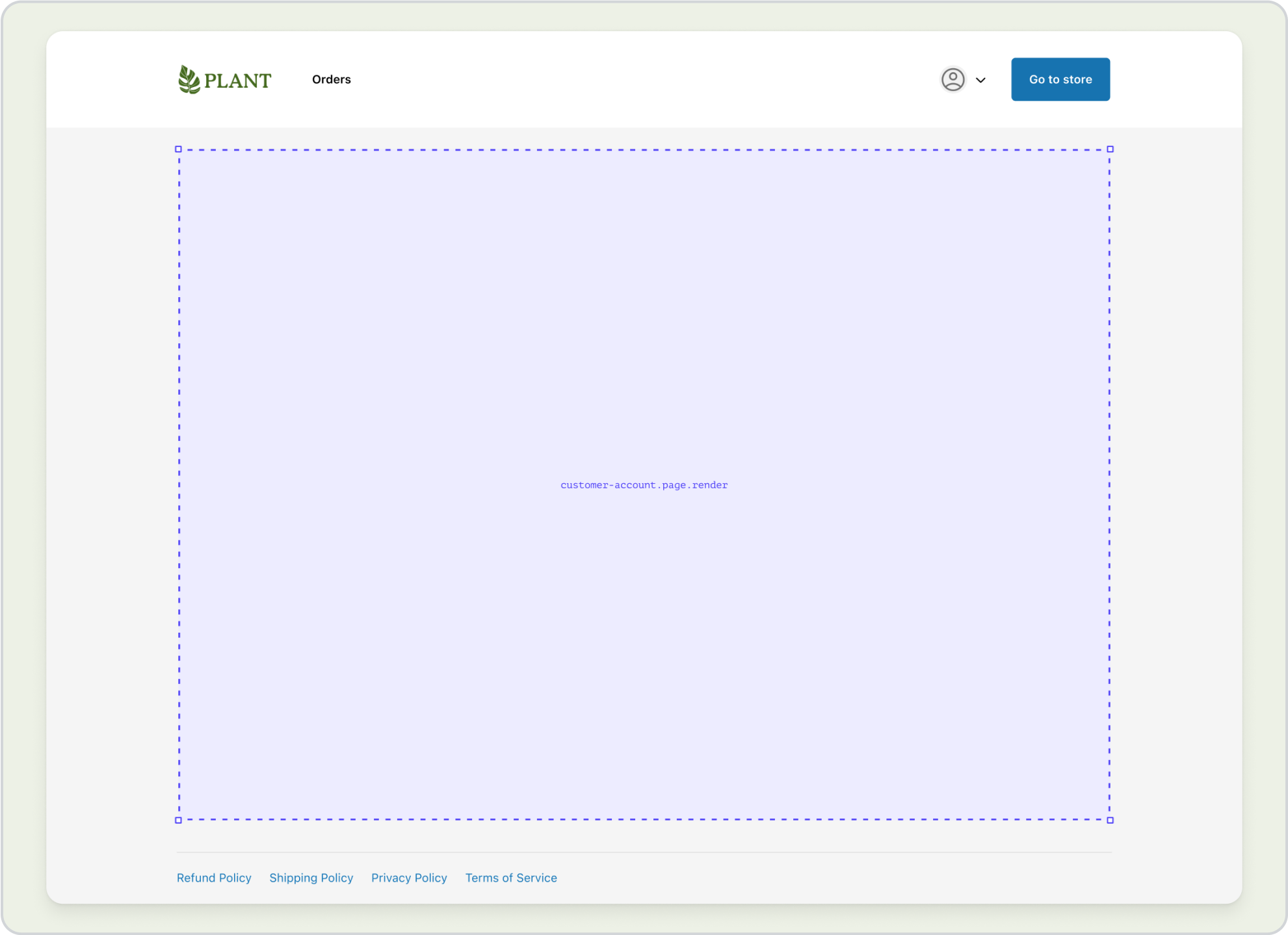Select the green leaf mark beside PLANT wordmark
This screenshot has width=1288, height=935.
click(188, 79)
